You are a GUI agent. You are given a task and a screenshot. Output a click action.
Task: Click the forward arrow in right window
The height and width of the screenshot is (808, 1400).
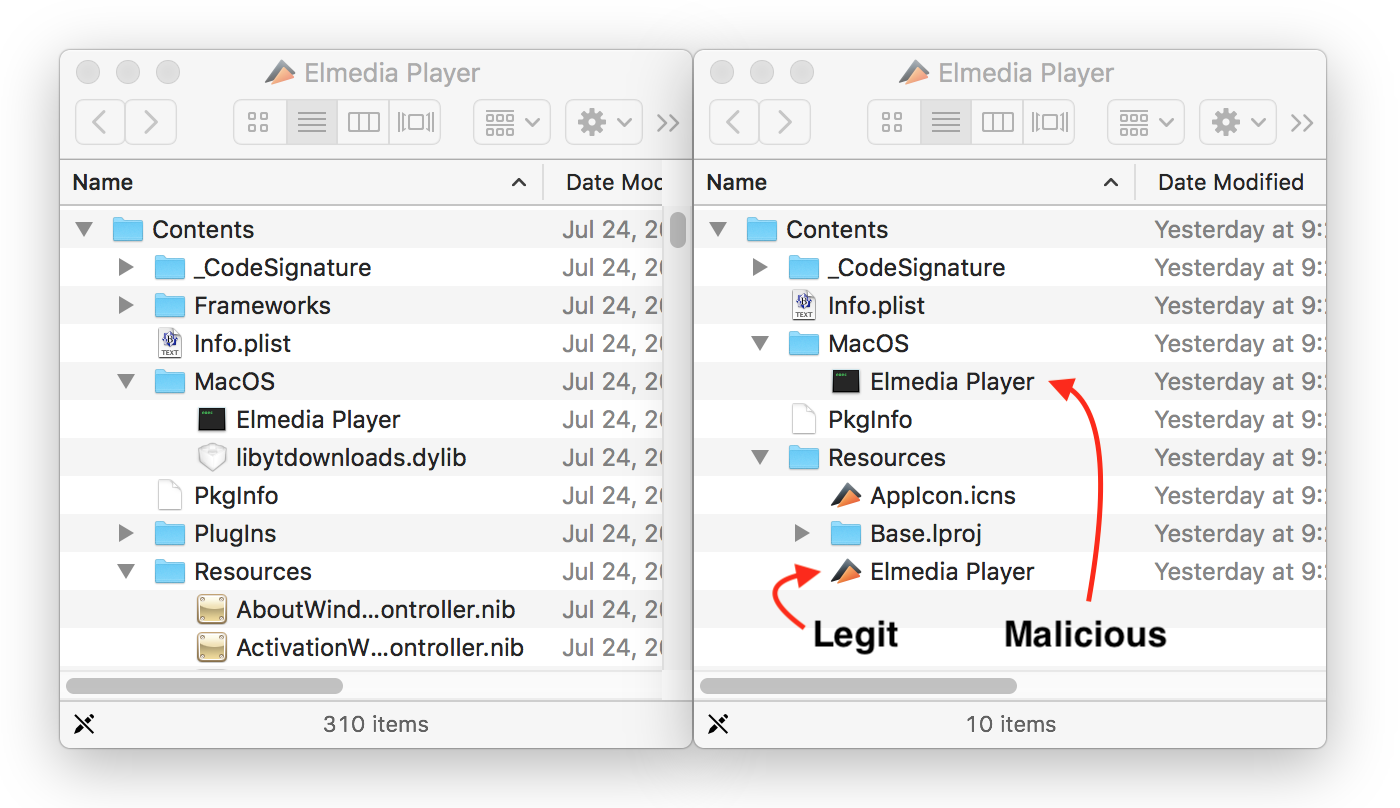click(x=785, y=122)
